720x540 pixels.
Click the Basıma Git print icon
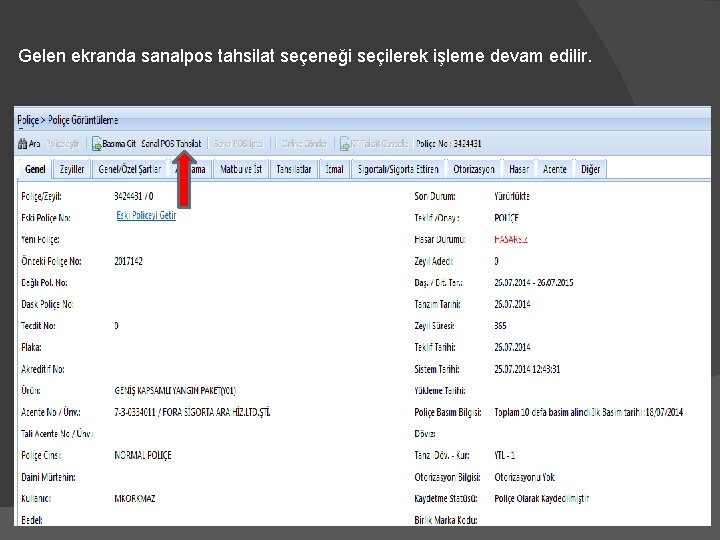(x=96, y=144)
